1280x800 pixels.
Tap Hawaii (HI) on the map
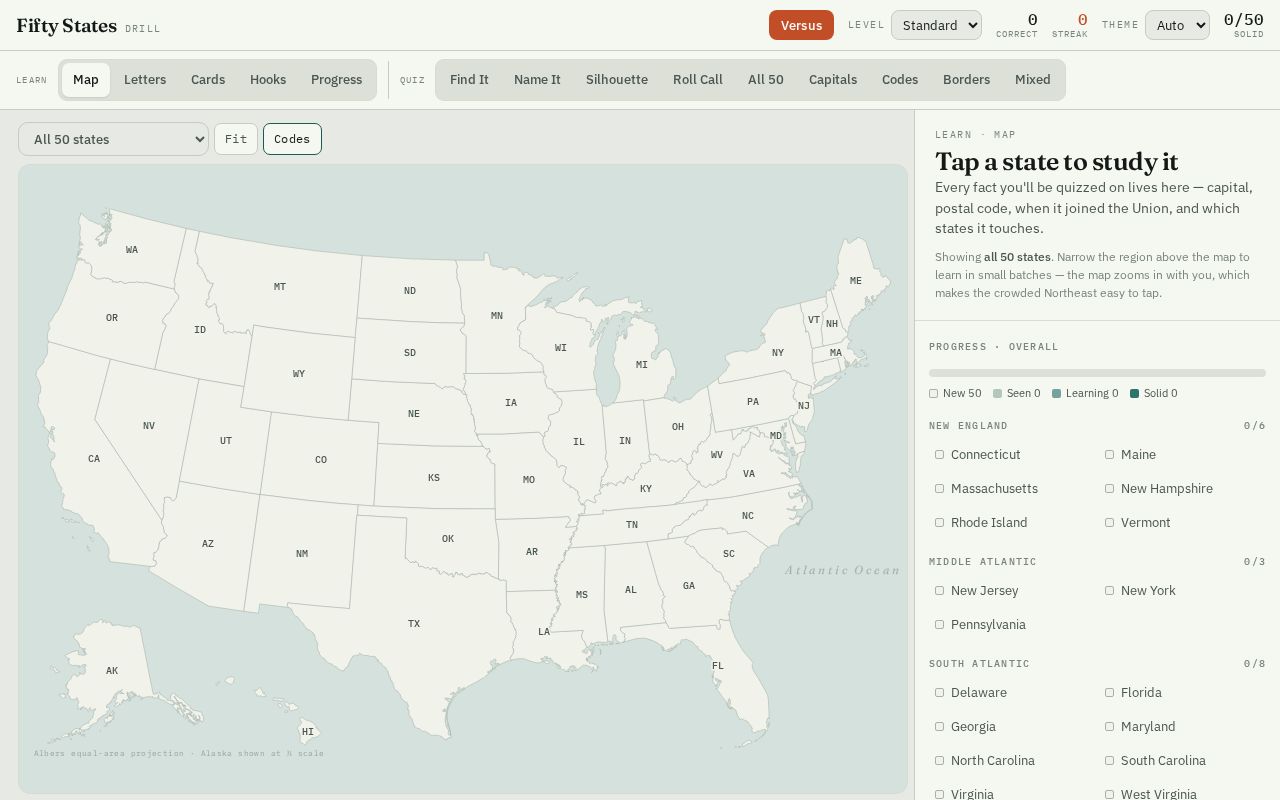308,732
